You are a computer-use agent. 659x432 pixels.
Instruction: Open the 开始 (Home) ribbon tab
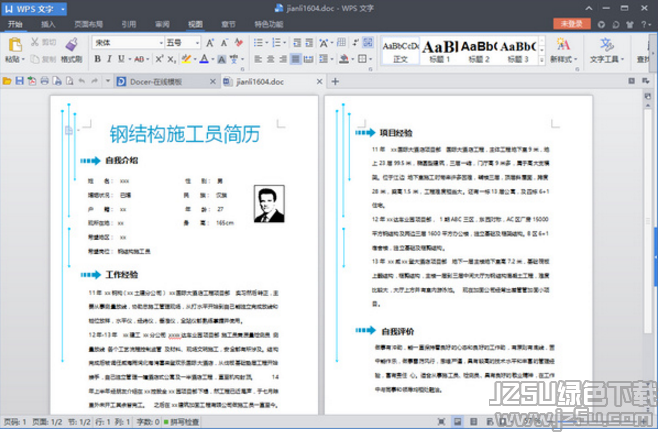(15, 24)
